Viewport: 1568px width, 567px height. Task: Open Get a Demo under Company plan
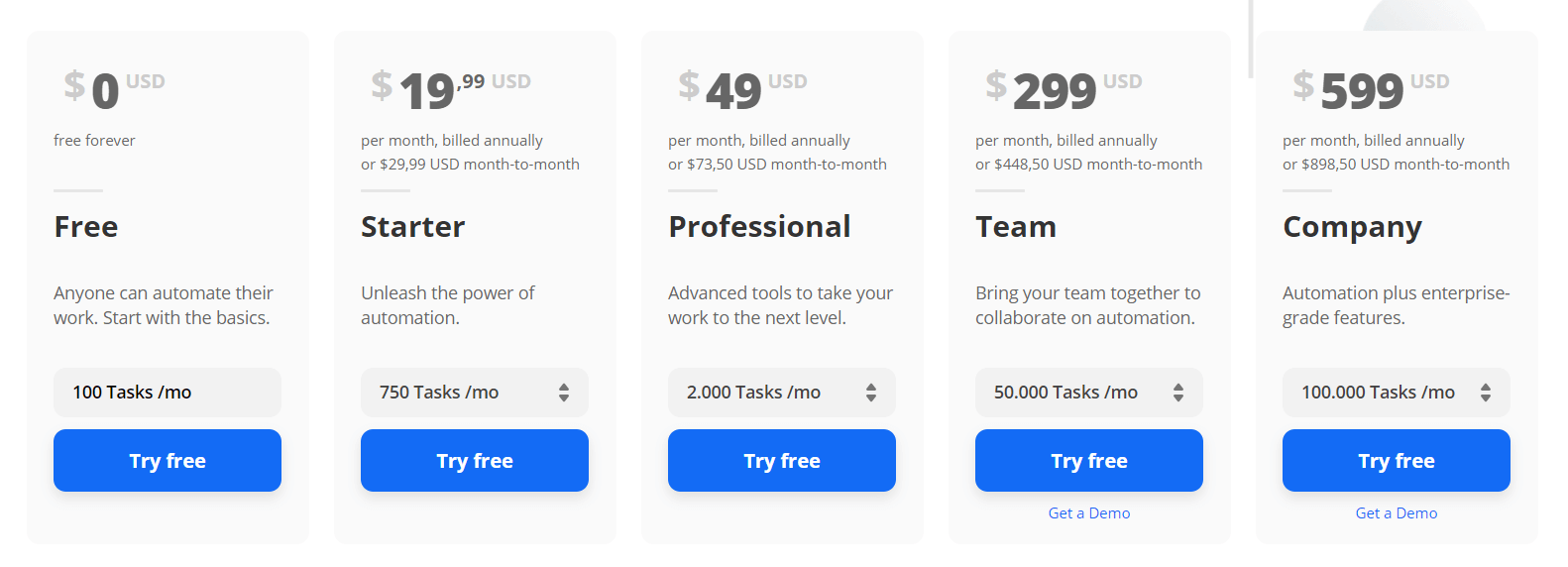(x=1397, y=513)
